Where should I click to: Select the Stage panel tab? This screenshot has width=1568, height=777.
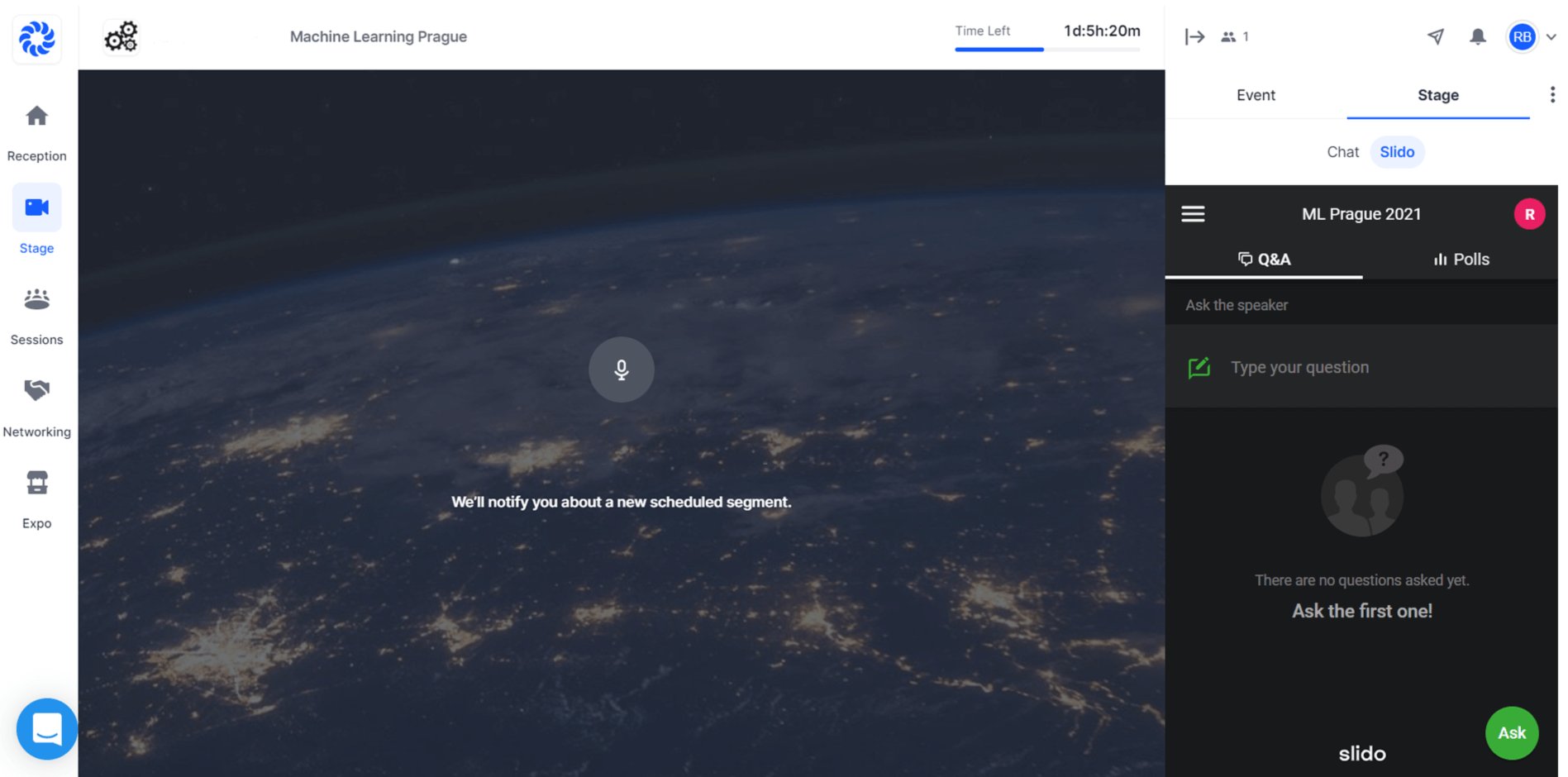1438,95
